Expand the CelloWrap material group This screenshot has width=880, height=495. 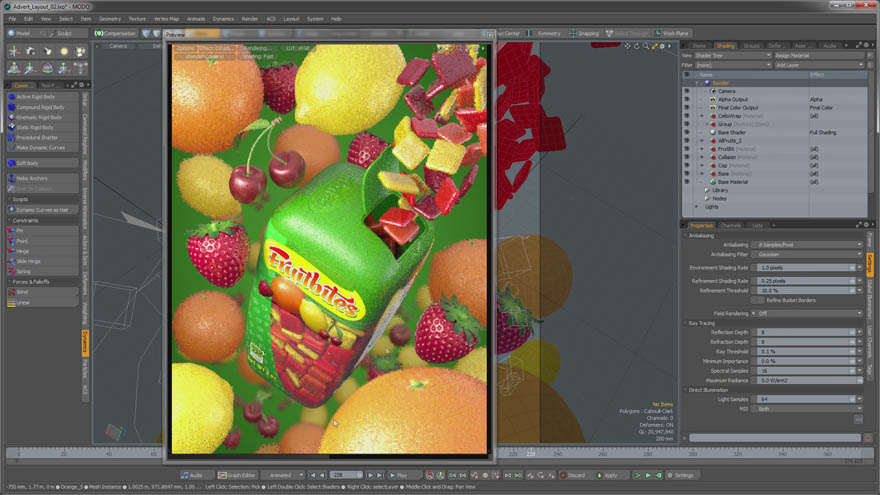(702, 116)
